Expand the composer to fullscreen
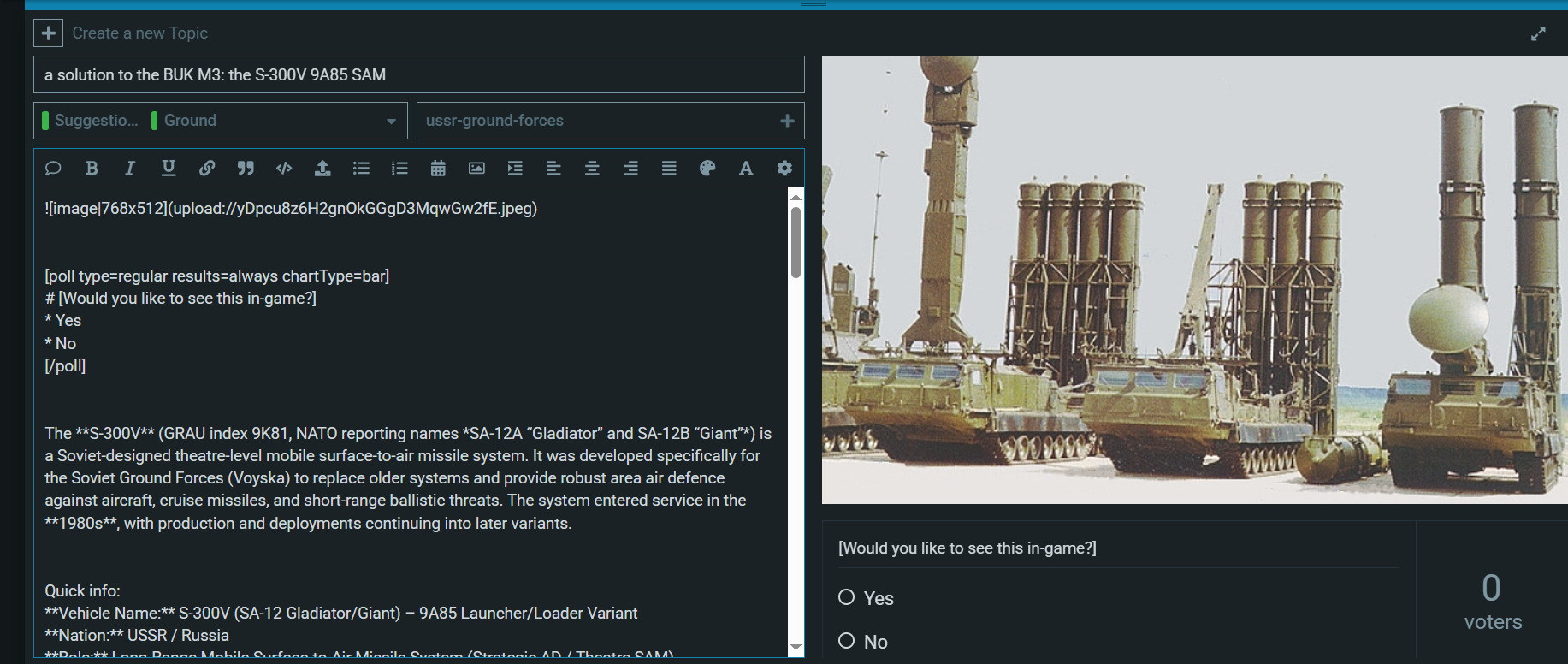Screen dimensions: 1568x664 [1538, 34]
